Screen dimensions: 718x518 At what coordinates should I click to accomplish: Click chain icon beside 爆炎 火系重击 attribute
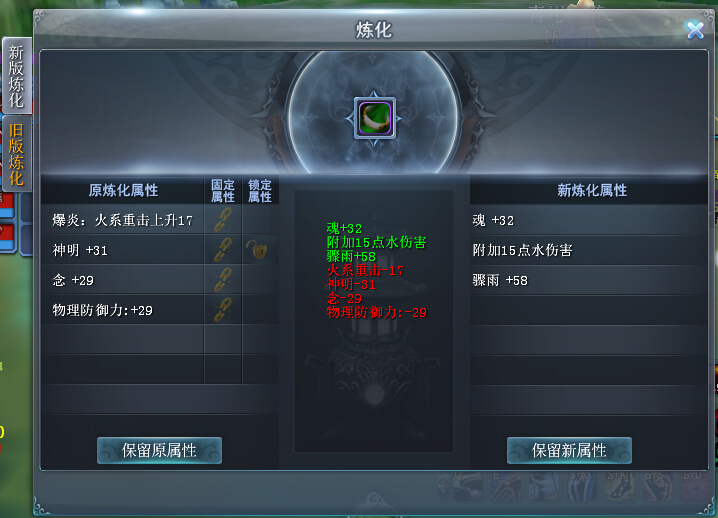coord(223,220)
